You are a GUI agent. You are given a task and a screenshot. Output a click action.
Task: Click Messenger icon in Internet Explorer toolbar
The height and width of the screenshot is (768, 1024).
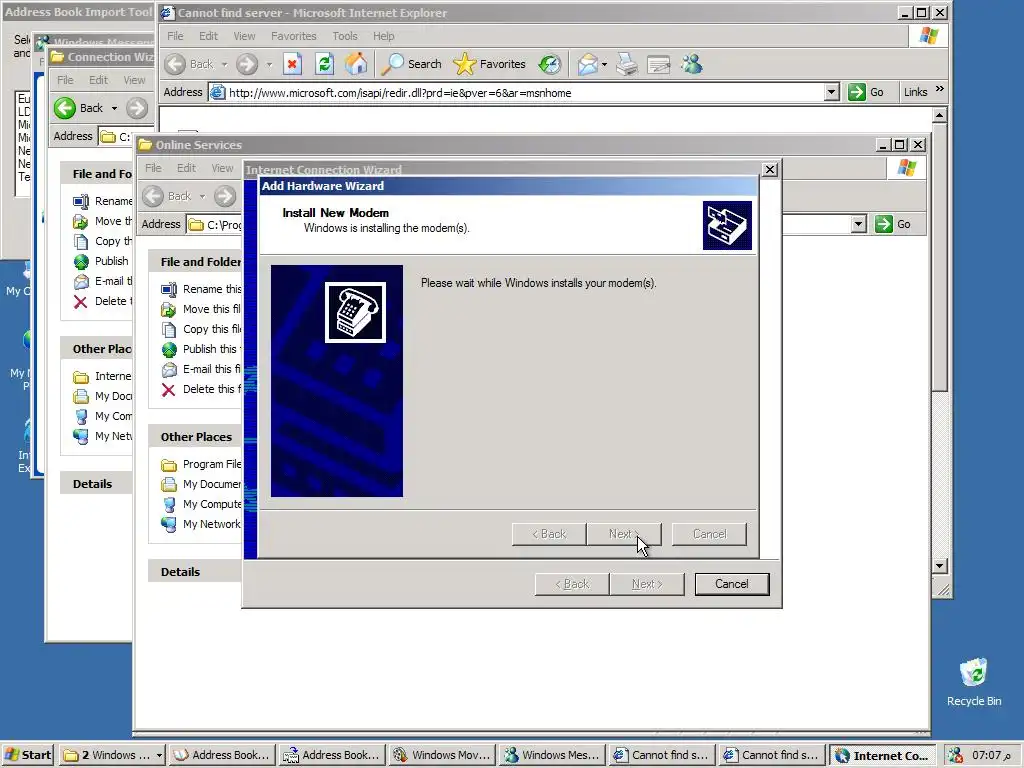[x=692, y=64]
